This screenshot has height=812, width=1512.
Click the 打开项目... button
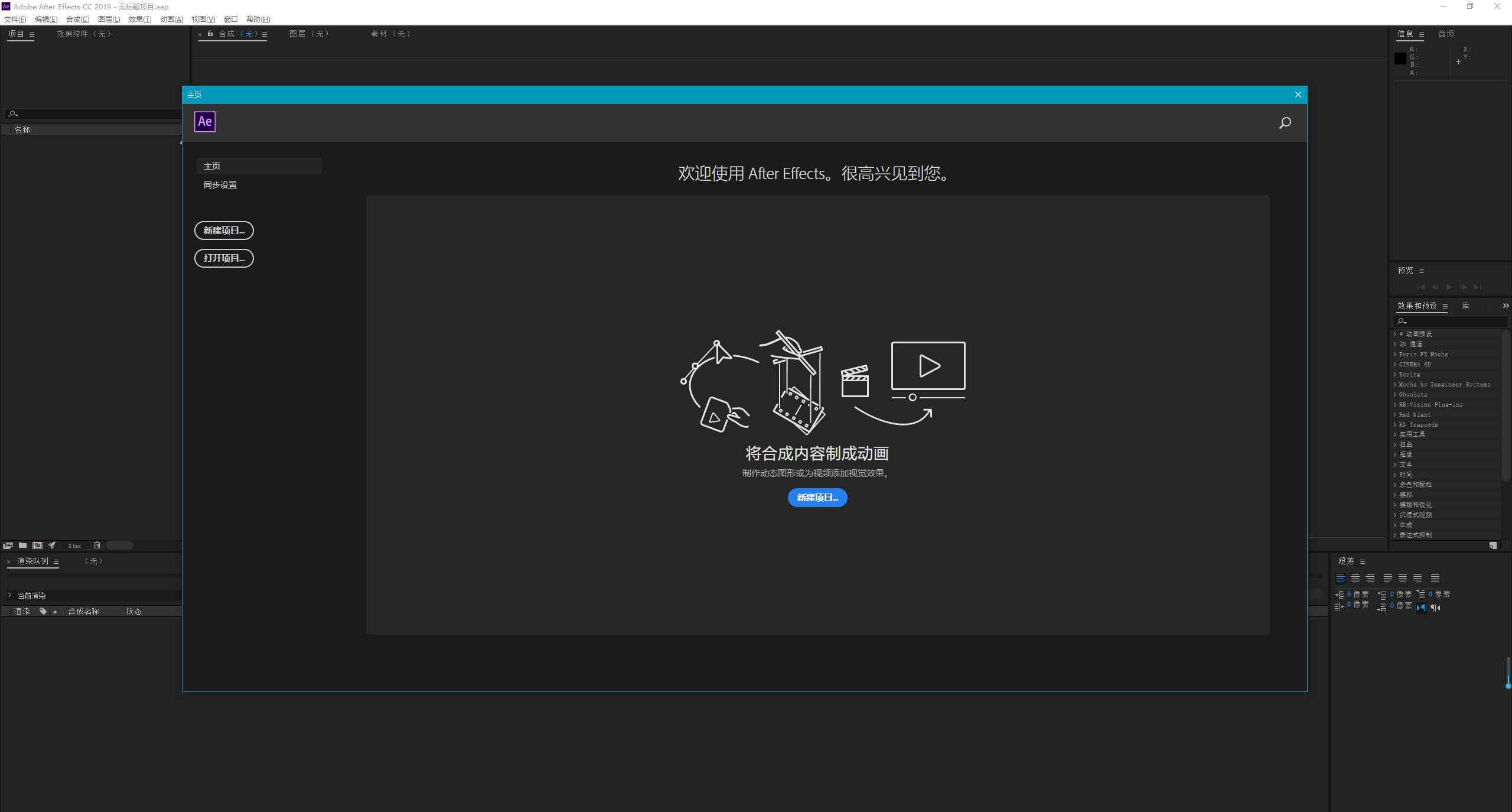coord(224,258)
